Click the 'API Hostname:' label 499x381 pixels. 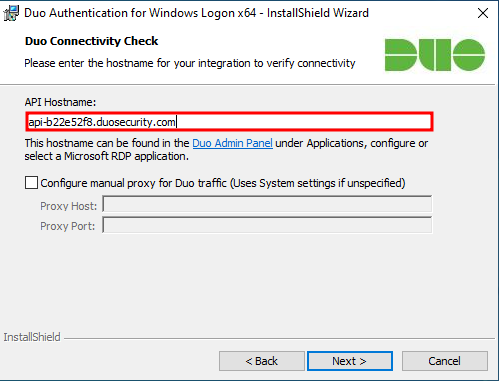[x=60, y=102]
